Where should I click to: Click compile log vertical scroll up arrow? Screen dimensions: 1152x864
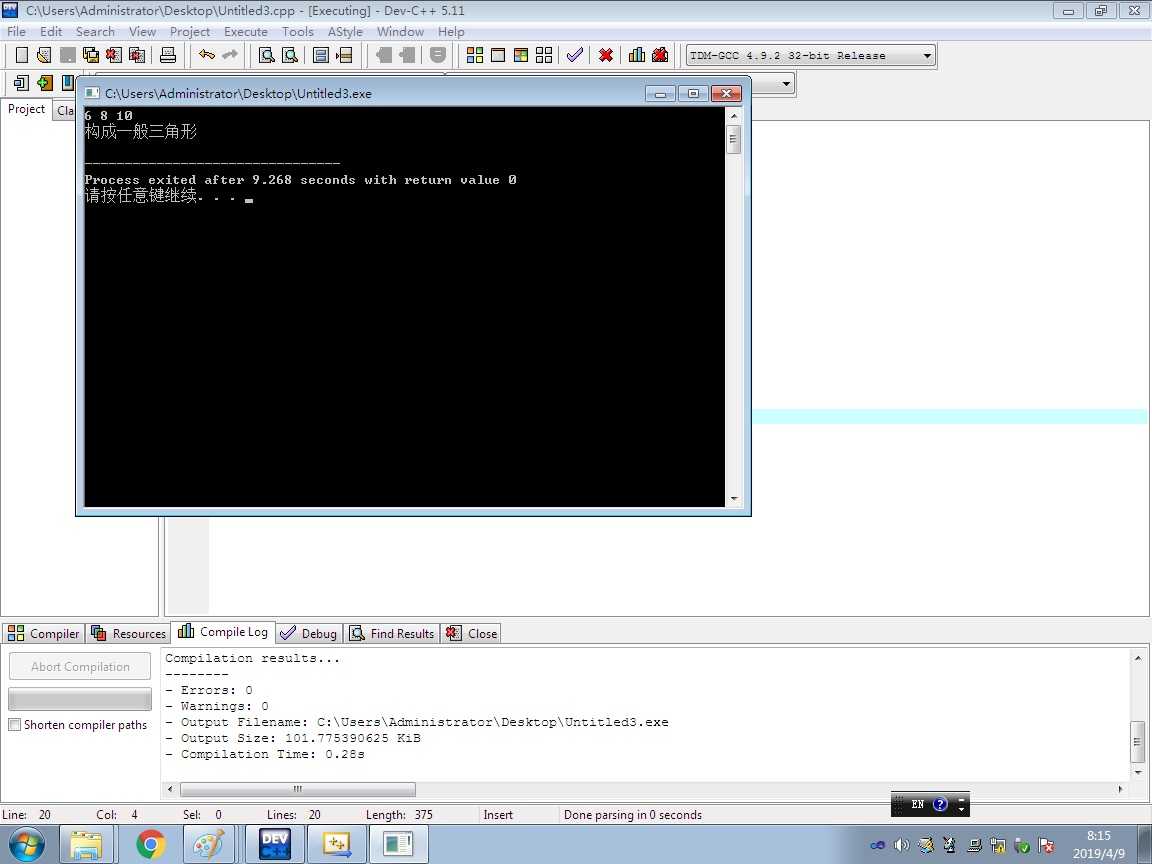pyautogui.click(x=1137, y=658)
